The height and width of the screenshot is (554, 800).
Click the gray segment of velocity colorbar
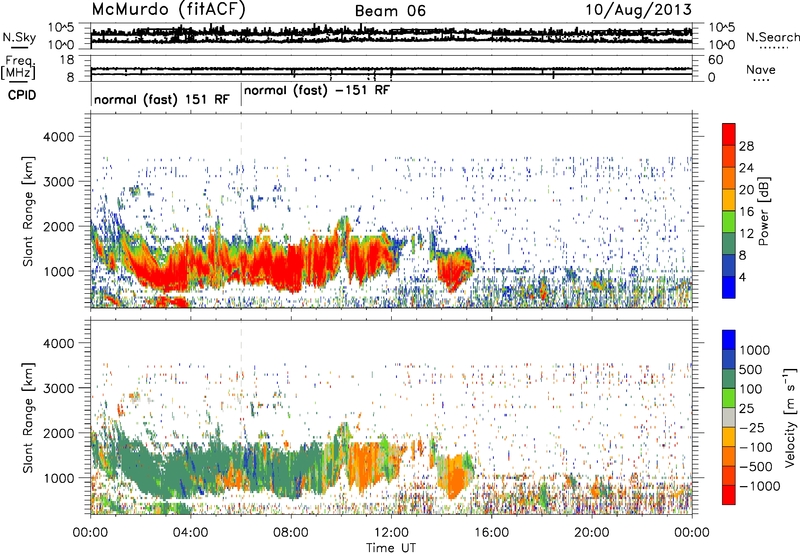pyautogui.click(x=729, y=417)
